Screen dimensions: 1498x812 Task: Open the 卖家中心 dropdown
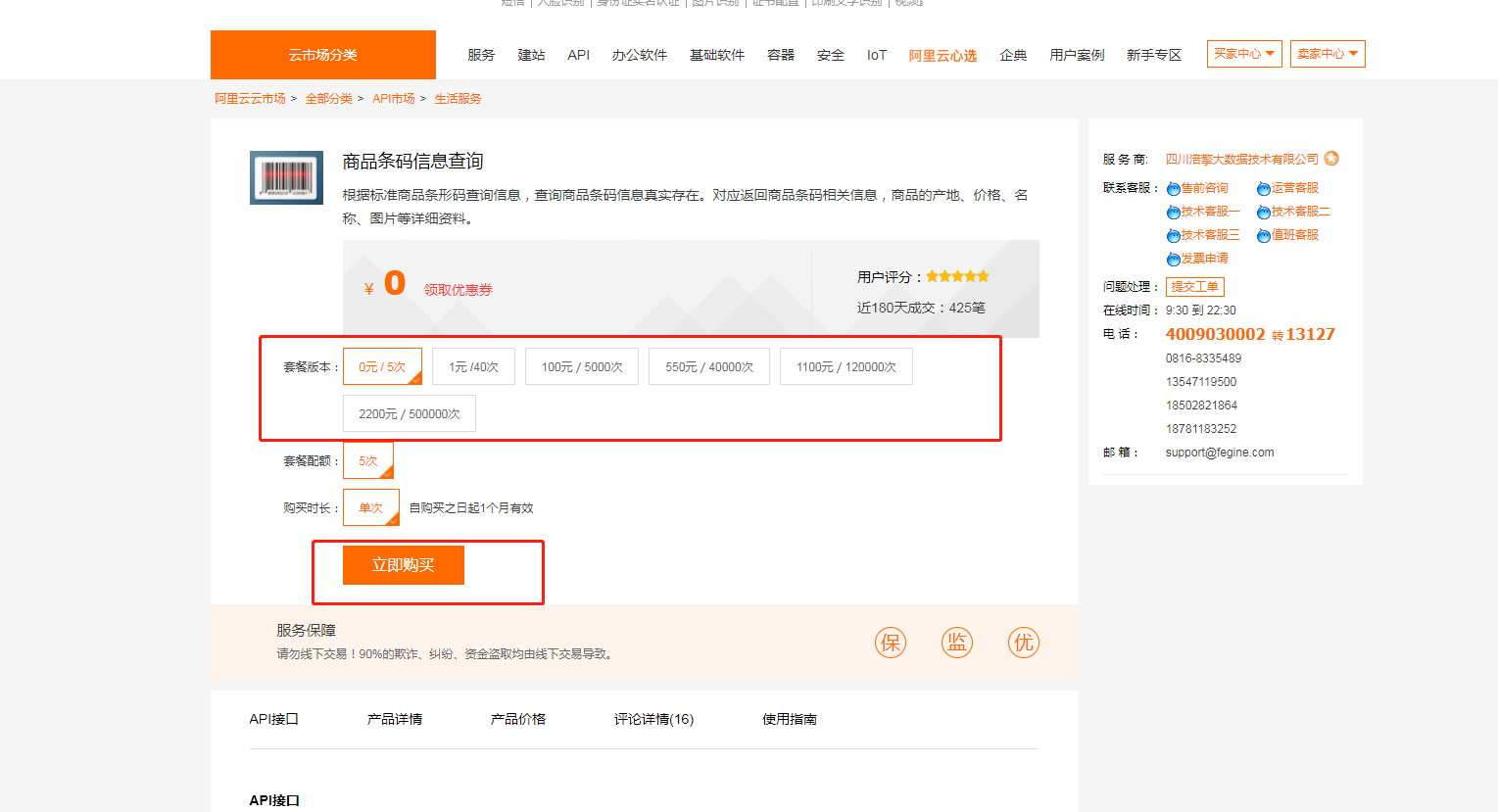point(1328,54)
